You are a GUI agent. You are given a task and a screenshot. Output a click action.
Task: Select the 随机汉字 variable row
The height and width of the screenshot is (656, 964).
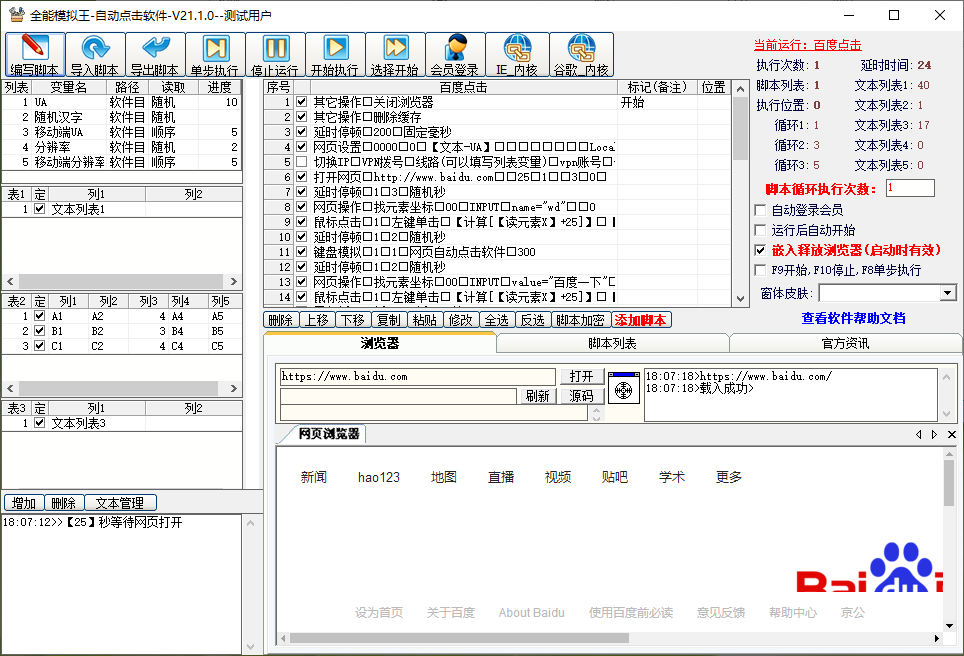click(122, 117)
